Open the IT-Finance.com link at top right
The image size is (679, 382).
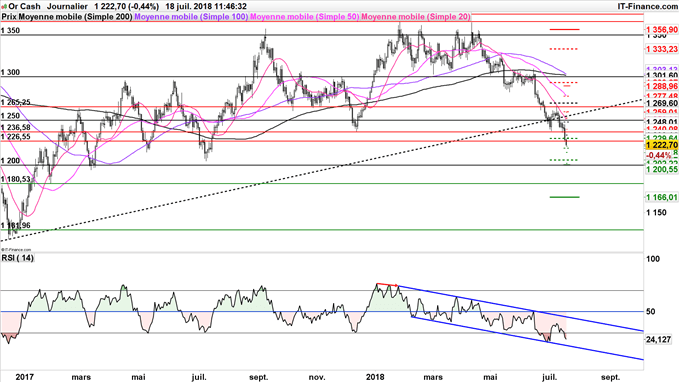[647, 6]
